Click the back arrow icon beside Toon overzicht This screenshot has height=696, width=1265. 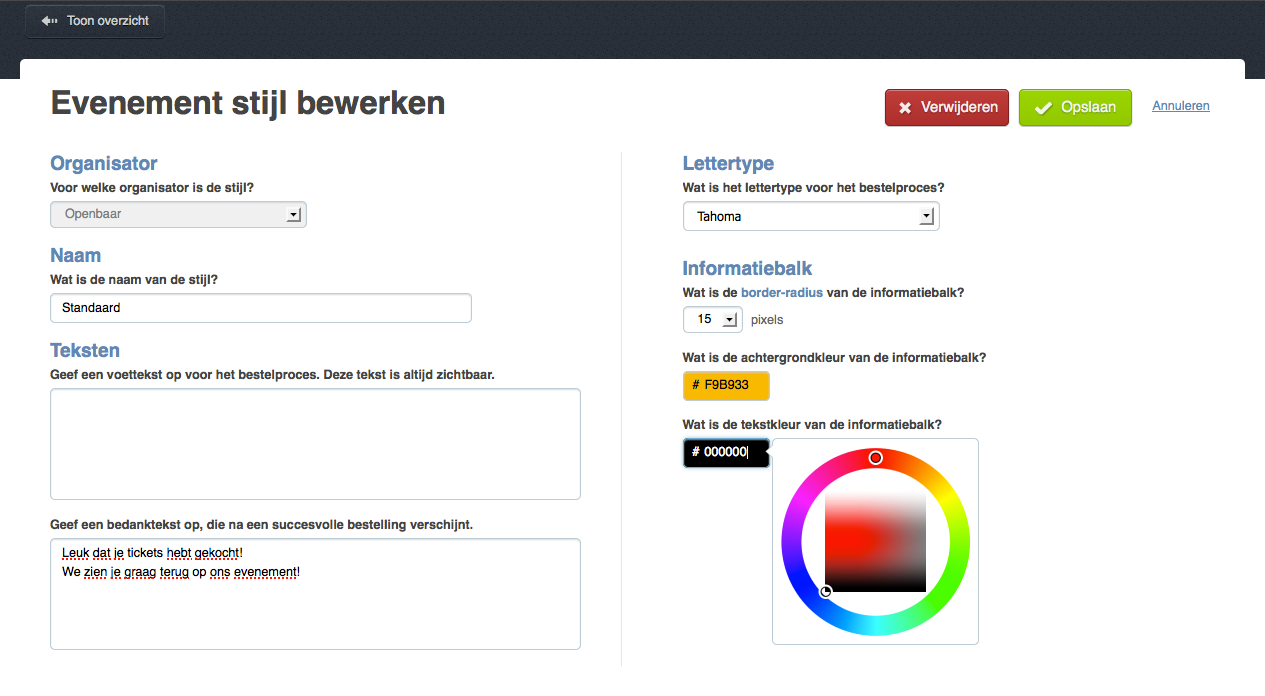(49, 21)
